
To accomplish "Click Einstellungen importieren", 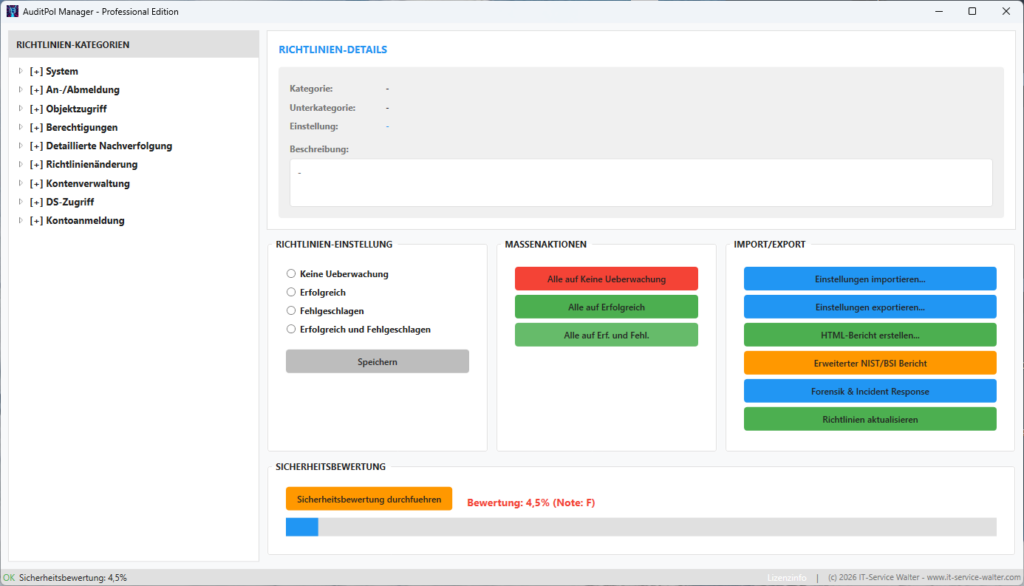I will (870, 278).
